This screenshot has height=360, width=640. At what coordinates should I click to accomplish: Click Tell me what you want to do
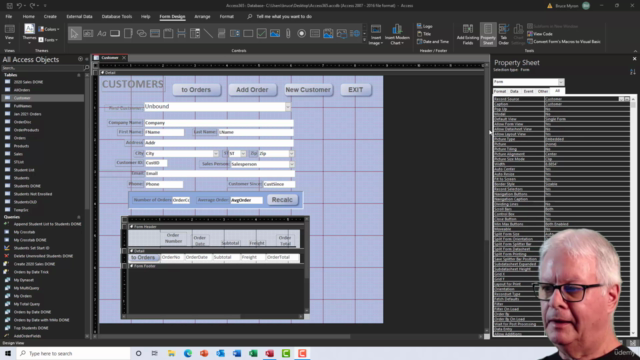(284, 17)
